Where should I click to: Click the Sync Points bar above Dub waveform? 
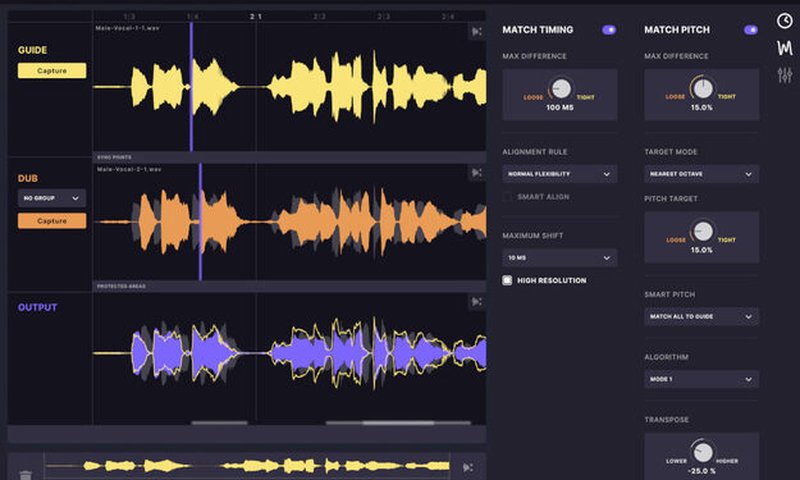(x=289, y=157)
